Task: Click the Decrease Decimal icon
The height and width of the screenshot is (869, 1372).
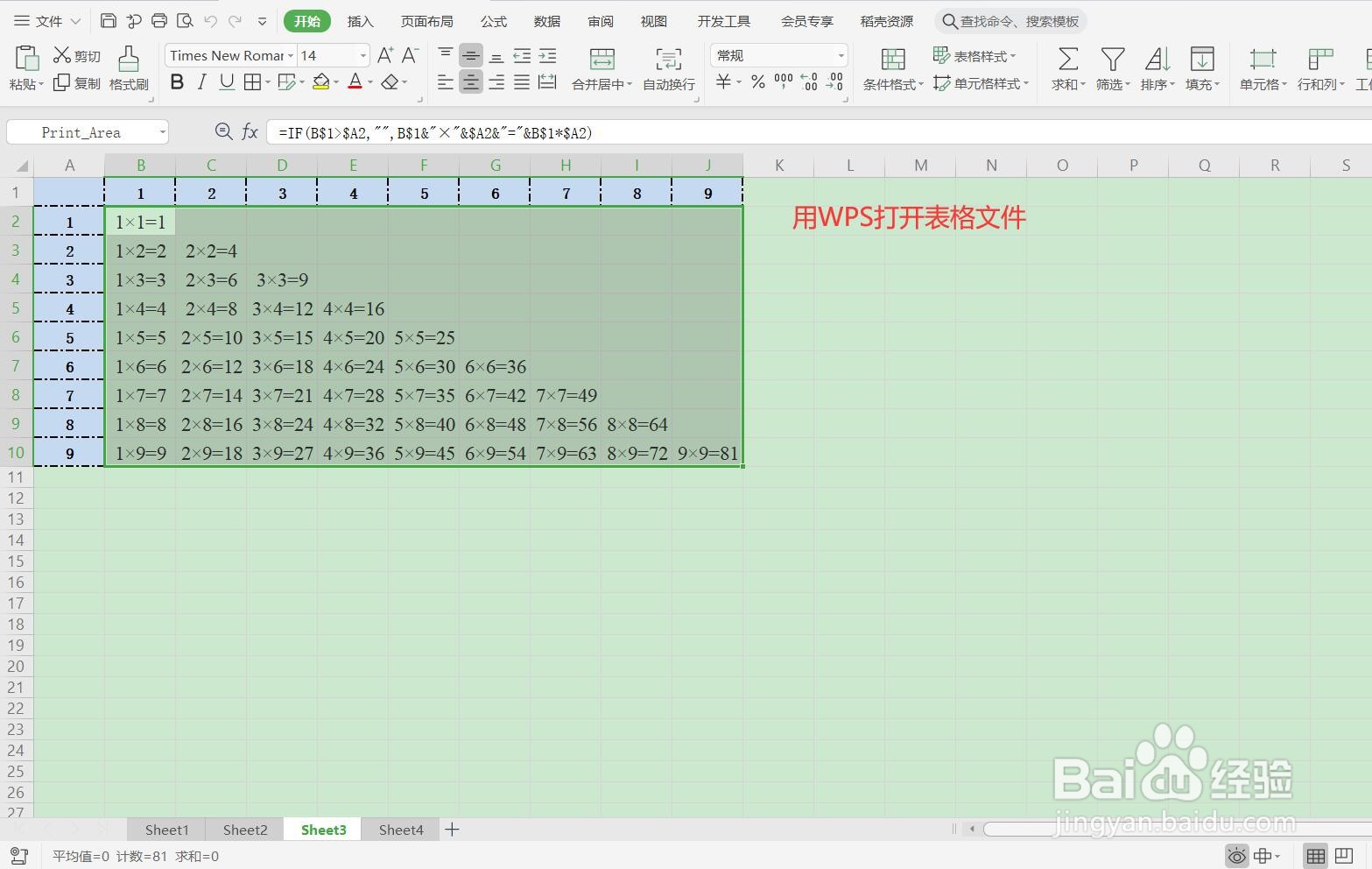Action: [835, 82]
